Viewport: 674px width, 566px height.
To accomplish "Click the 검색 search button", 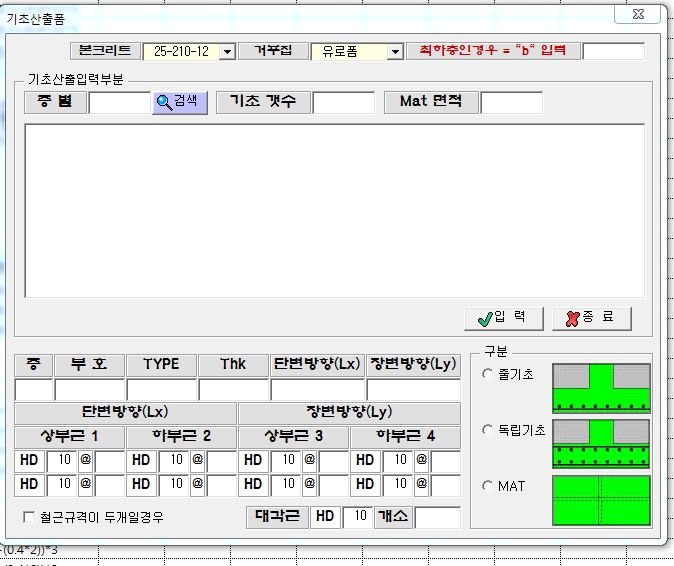I will (180, 102).
